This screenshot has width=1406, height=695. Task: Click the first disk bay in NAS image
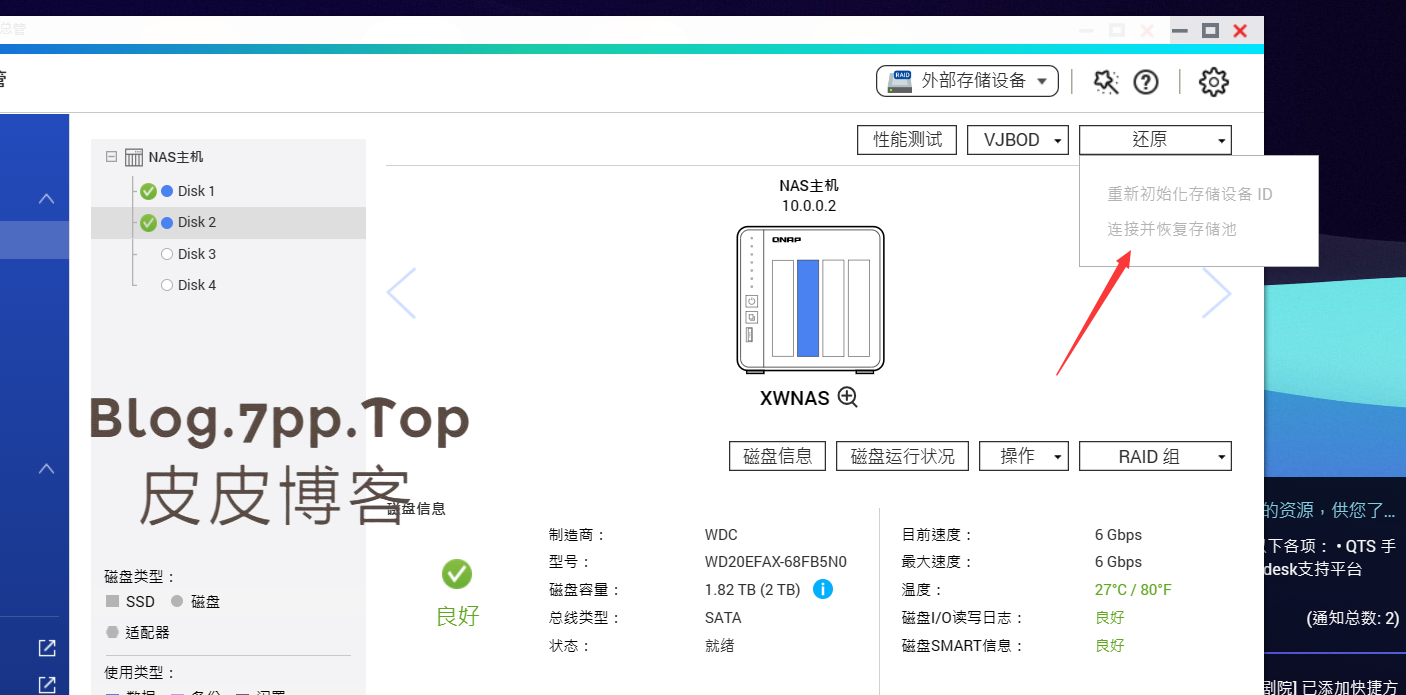(782, 308)
